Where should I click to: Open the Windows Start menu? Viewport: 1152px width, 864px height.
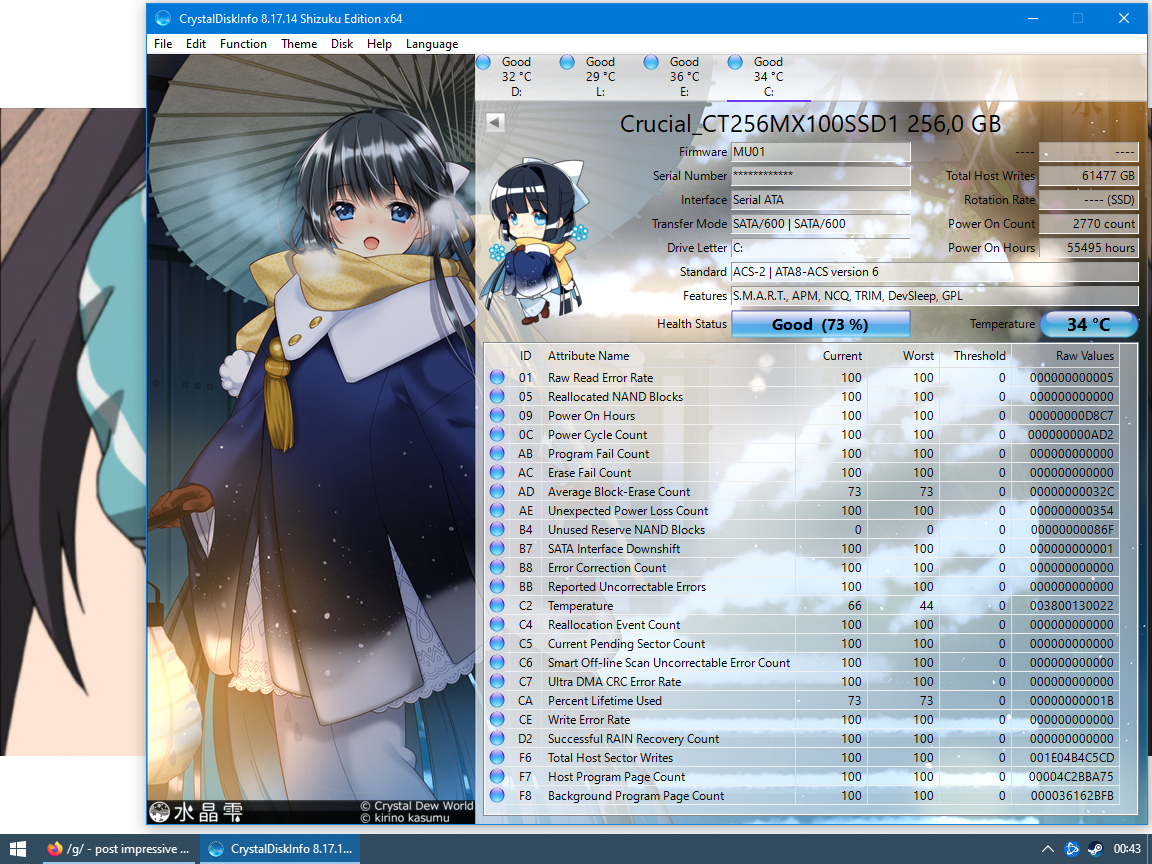click(18, 849)
